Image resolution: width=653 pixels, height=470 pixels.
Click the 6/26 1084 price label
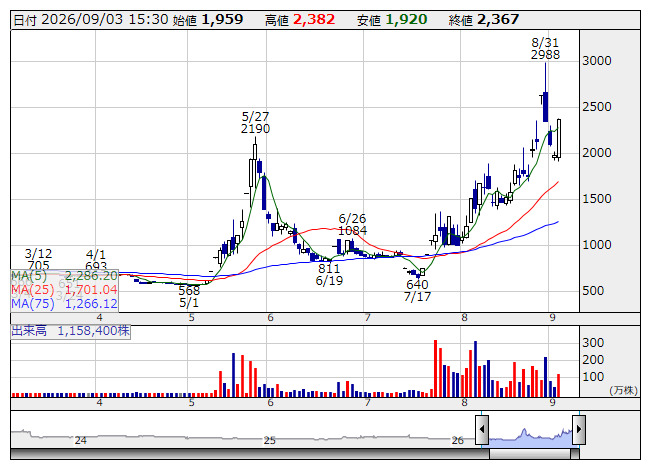(x=352, y=224)
